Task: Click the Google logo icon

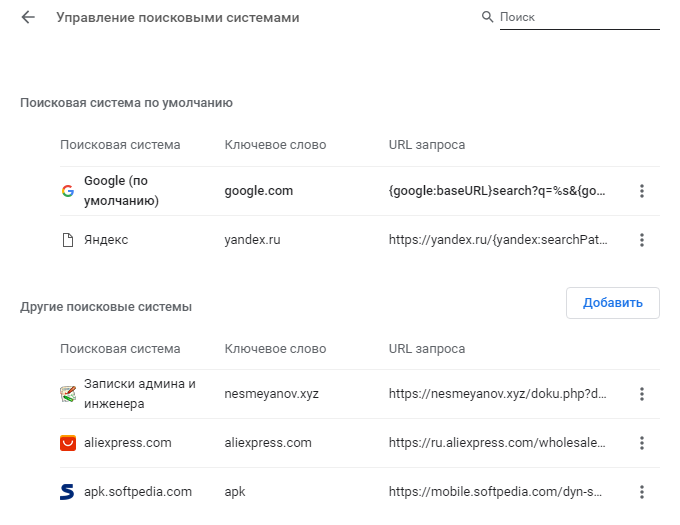Action: [x=68, y=191]
